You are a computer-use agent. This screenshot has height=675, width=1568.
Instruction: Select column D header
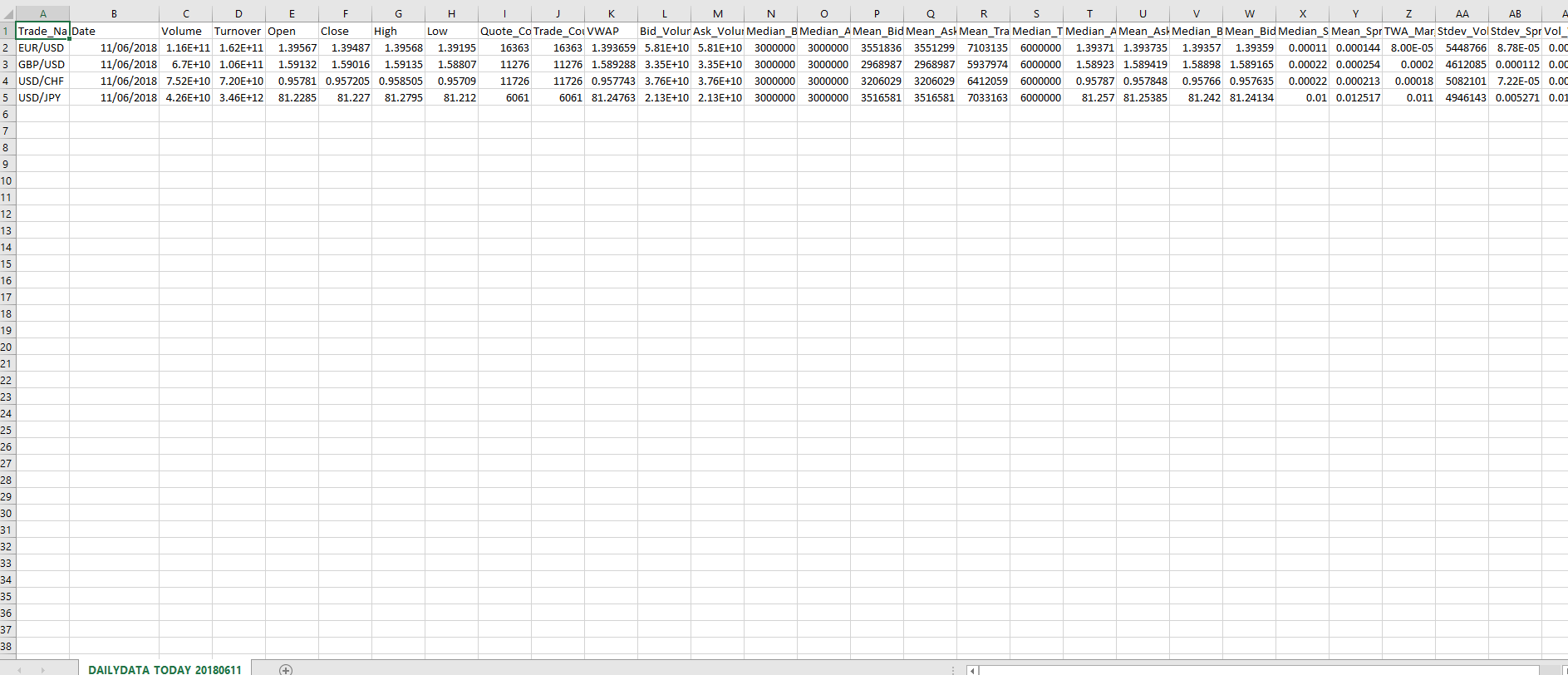[x=238, y=14]
